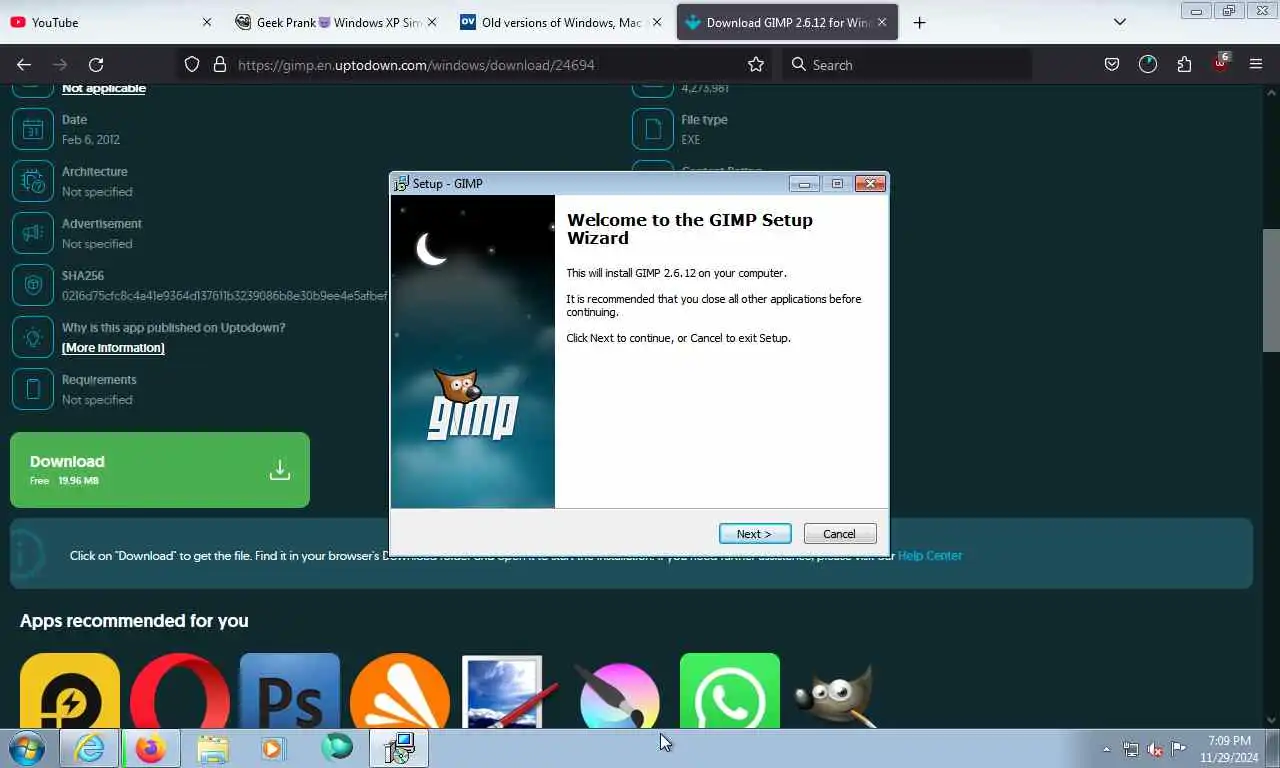Viewport: 1280px width, 768px height.
Task: Open the Firefox account circle icon
Action: [x=1148, y=64]
